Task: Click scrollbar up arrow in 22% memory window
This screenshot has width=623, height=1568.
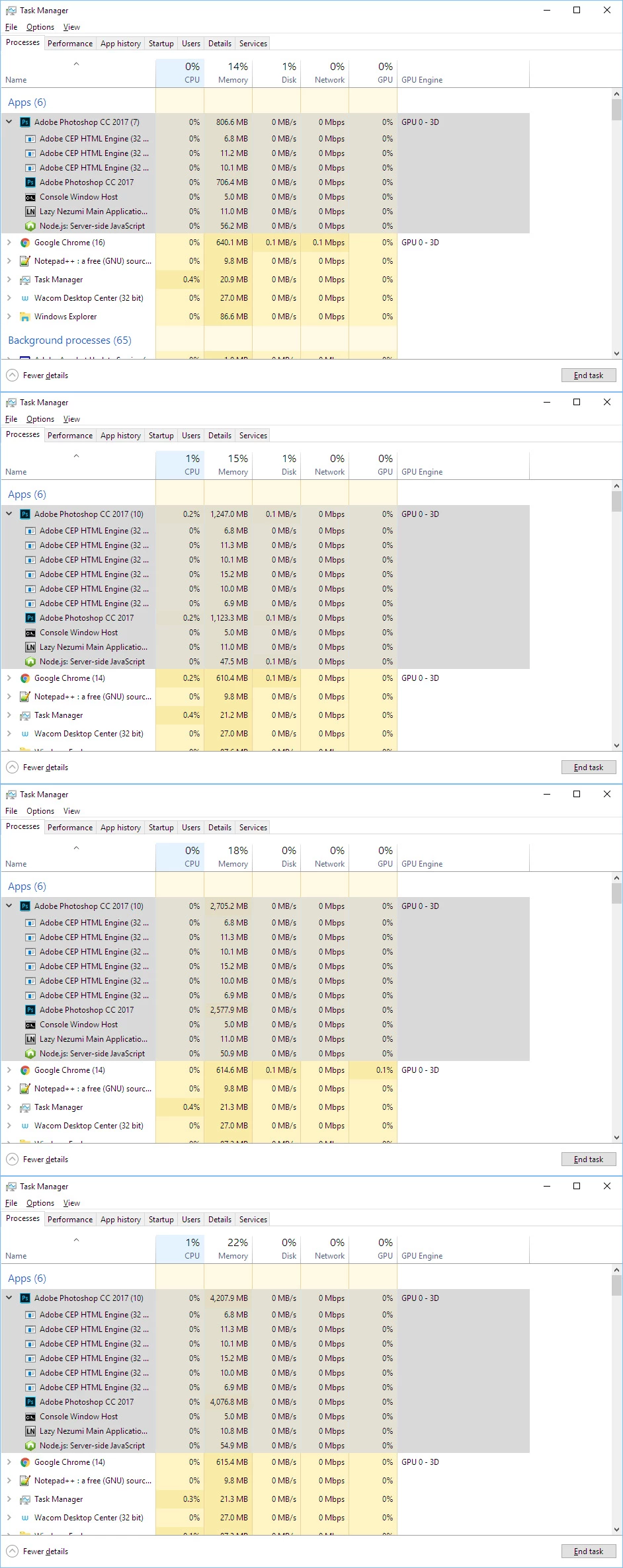Action: coord(616,1270)
